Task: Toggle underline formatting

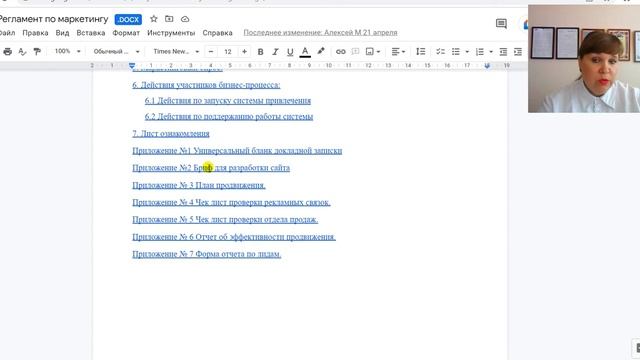Action: pyautogui.click(x=290, y=51)
